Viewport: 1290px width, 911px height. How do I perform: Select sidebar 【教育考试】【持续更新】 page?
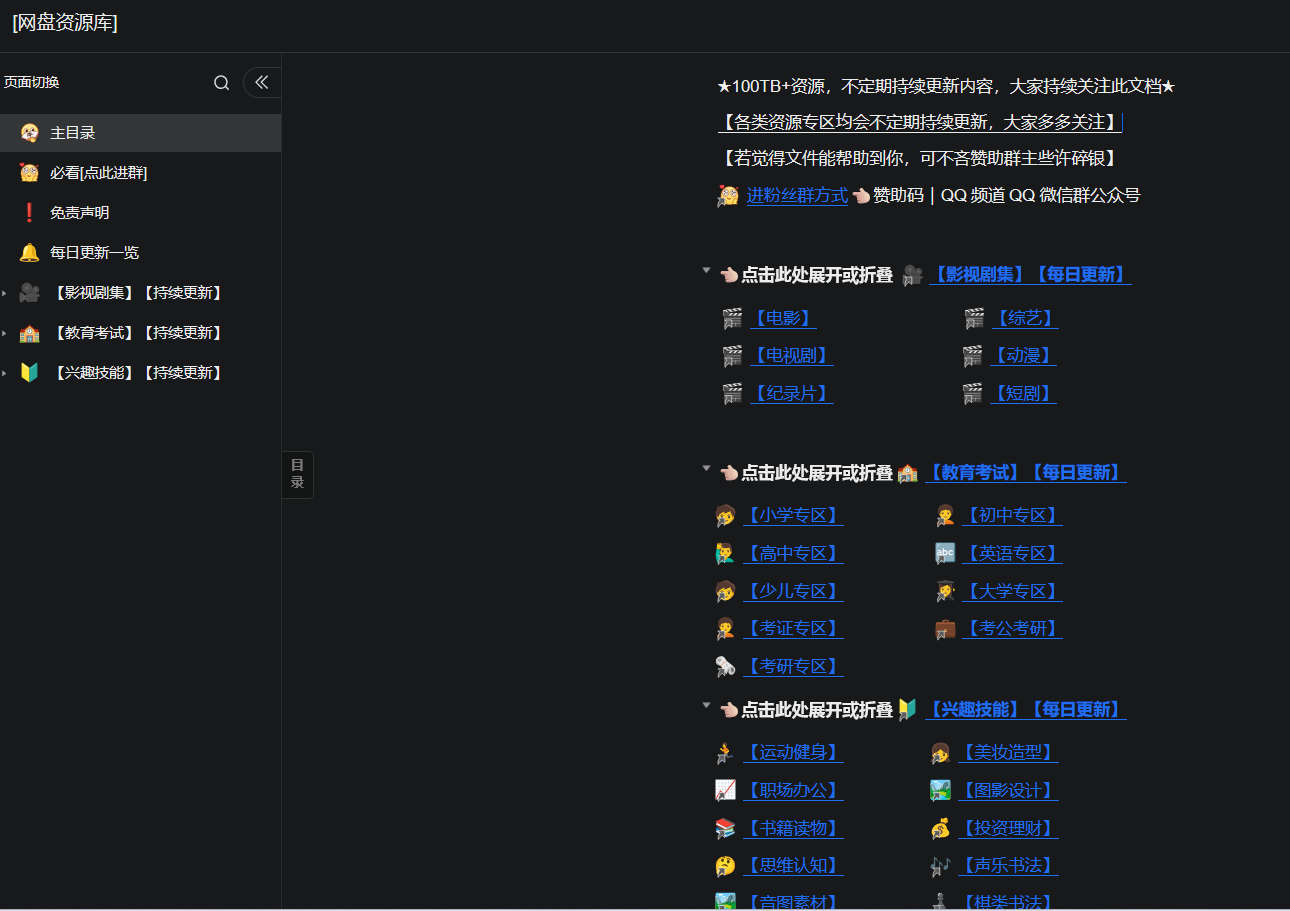click(140, 333)
